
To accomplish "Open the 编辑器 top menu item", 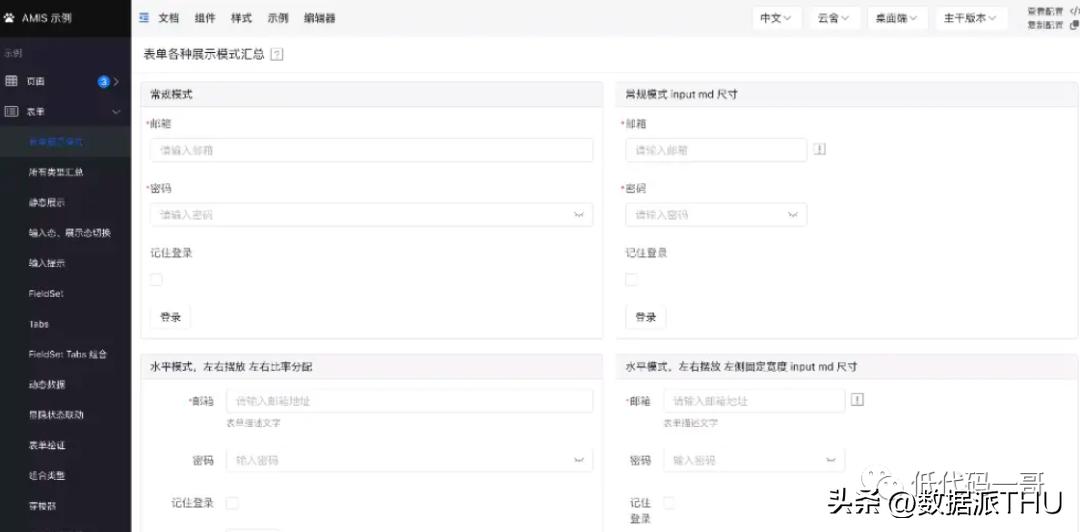I will [319, 18].
